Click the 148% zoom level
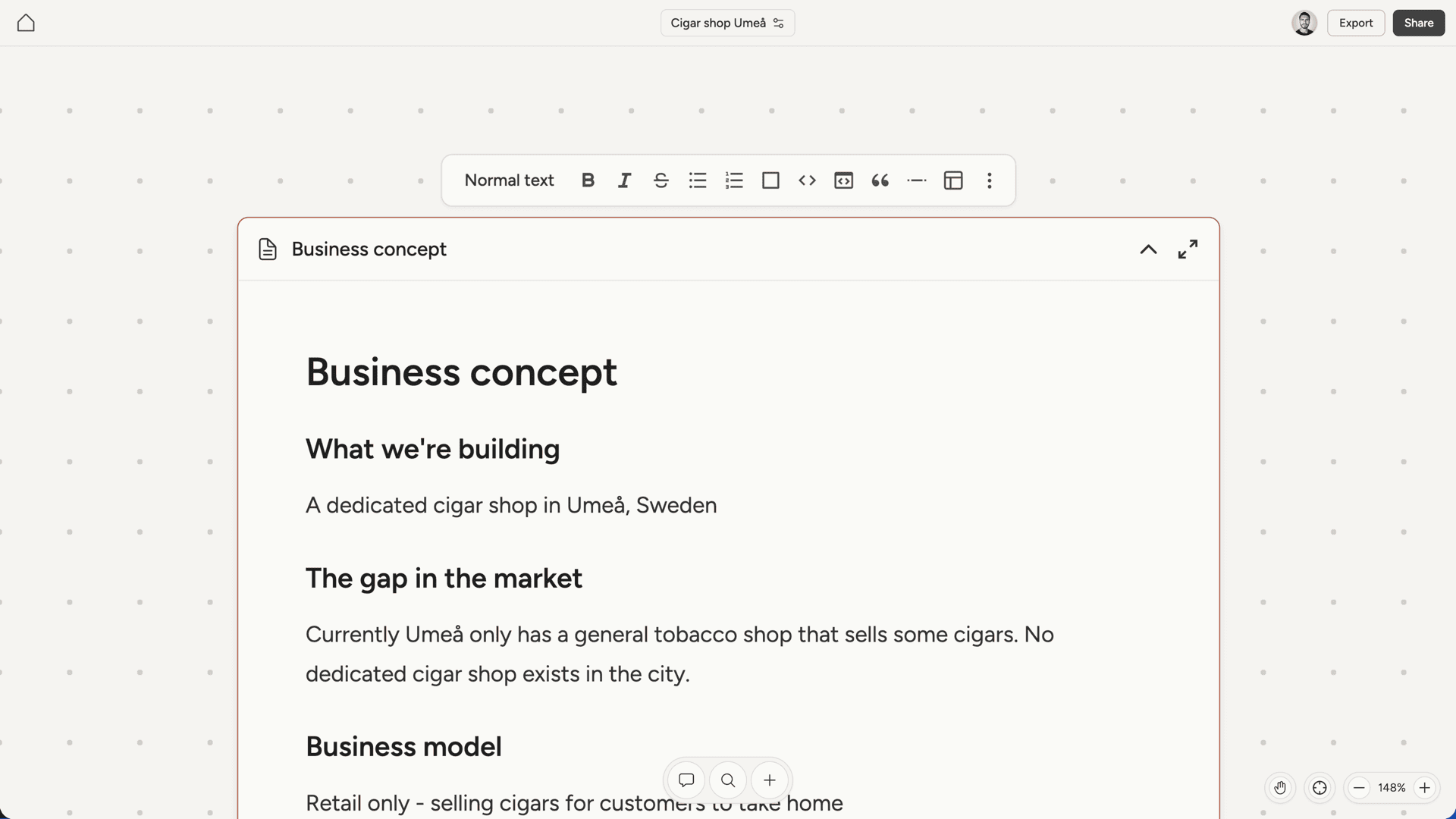Viewport: 1456px width, 819px height. [1392, 788]
